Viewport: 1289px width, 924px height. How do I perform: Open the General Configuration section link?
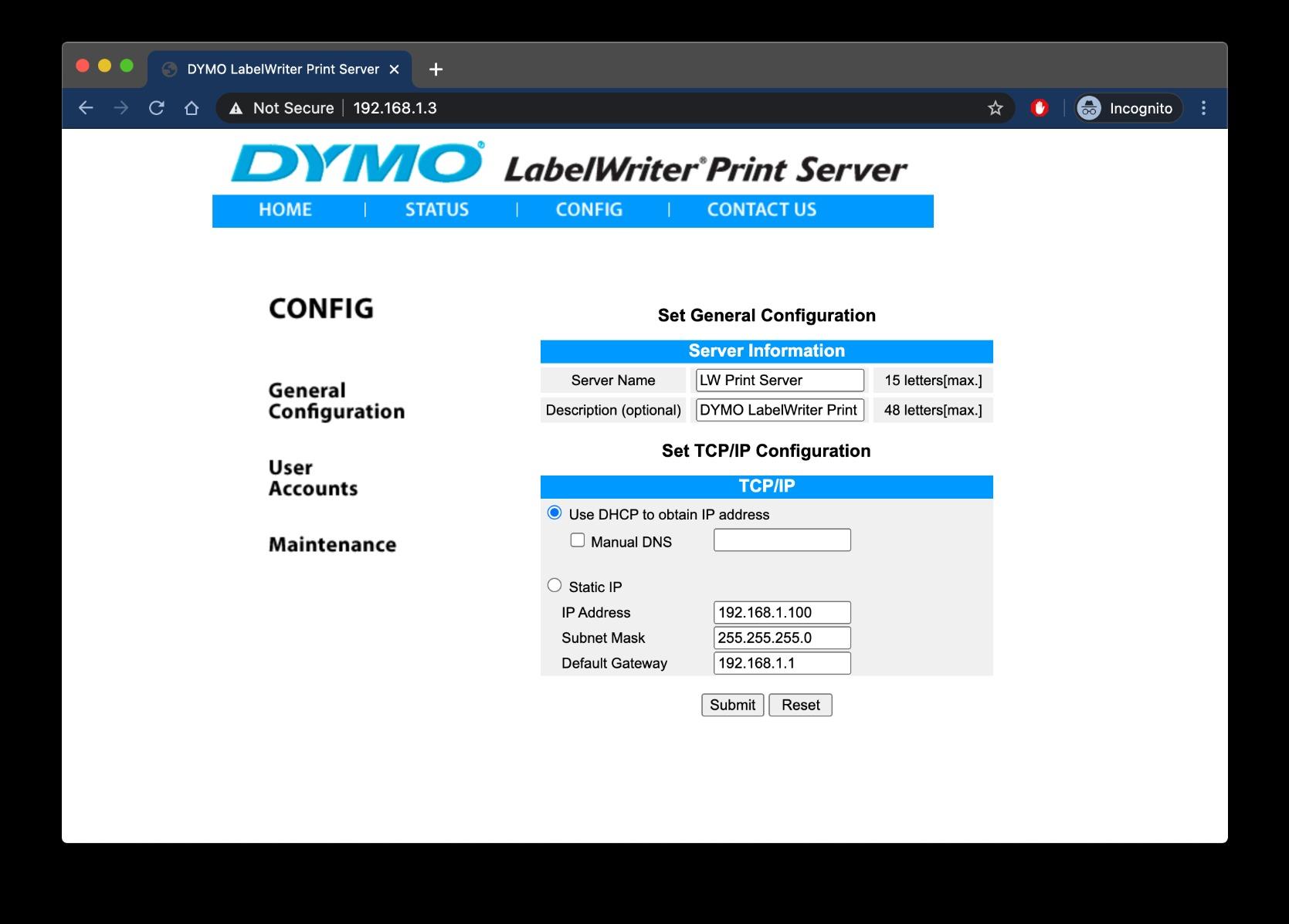click(x=337, y=401)
